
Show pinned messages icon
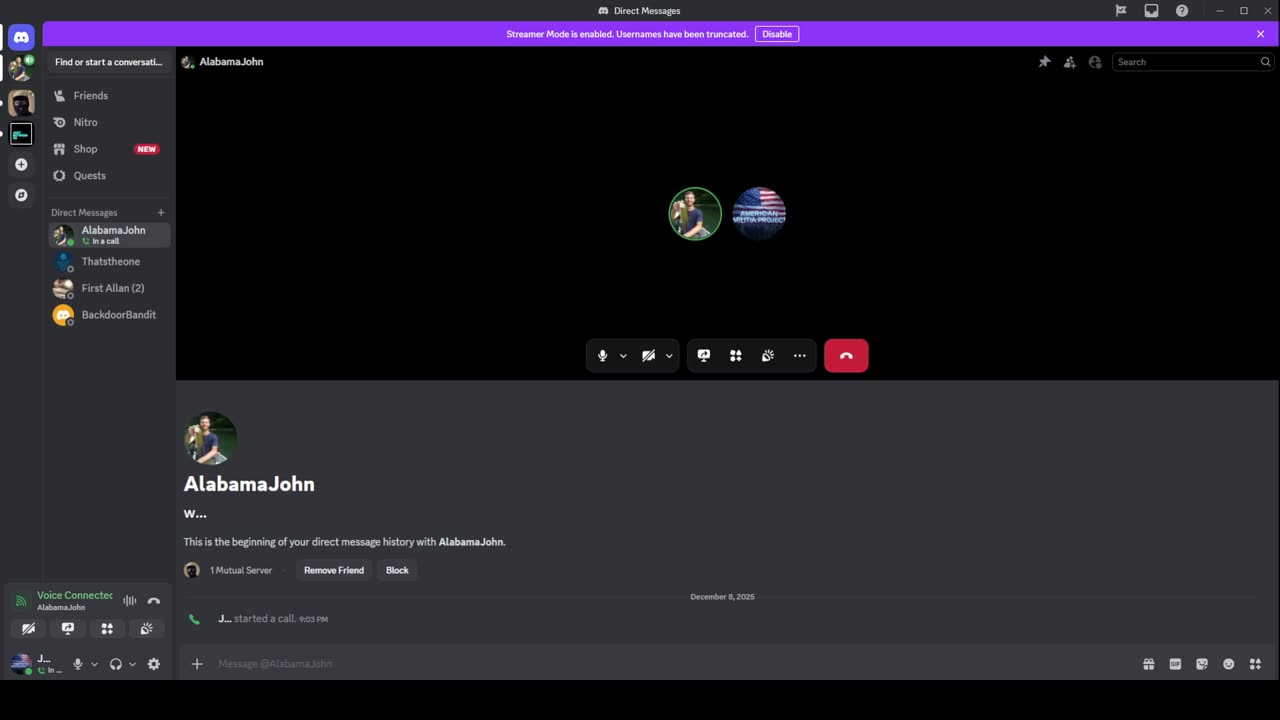(1044, 62)
